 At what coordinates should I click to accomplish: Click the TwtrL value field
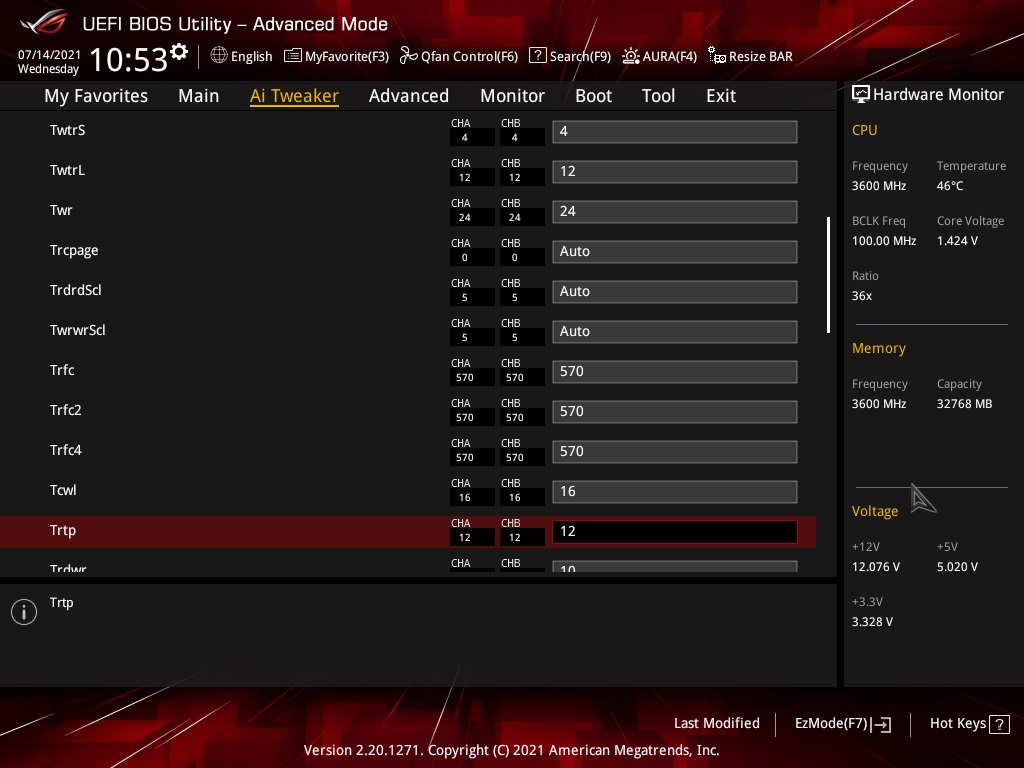click(x=675, y=172)
